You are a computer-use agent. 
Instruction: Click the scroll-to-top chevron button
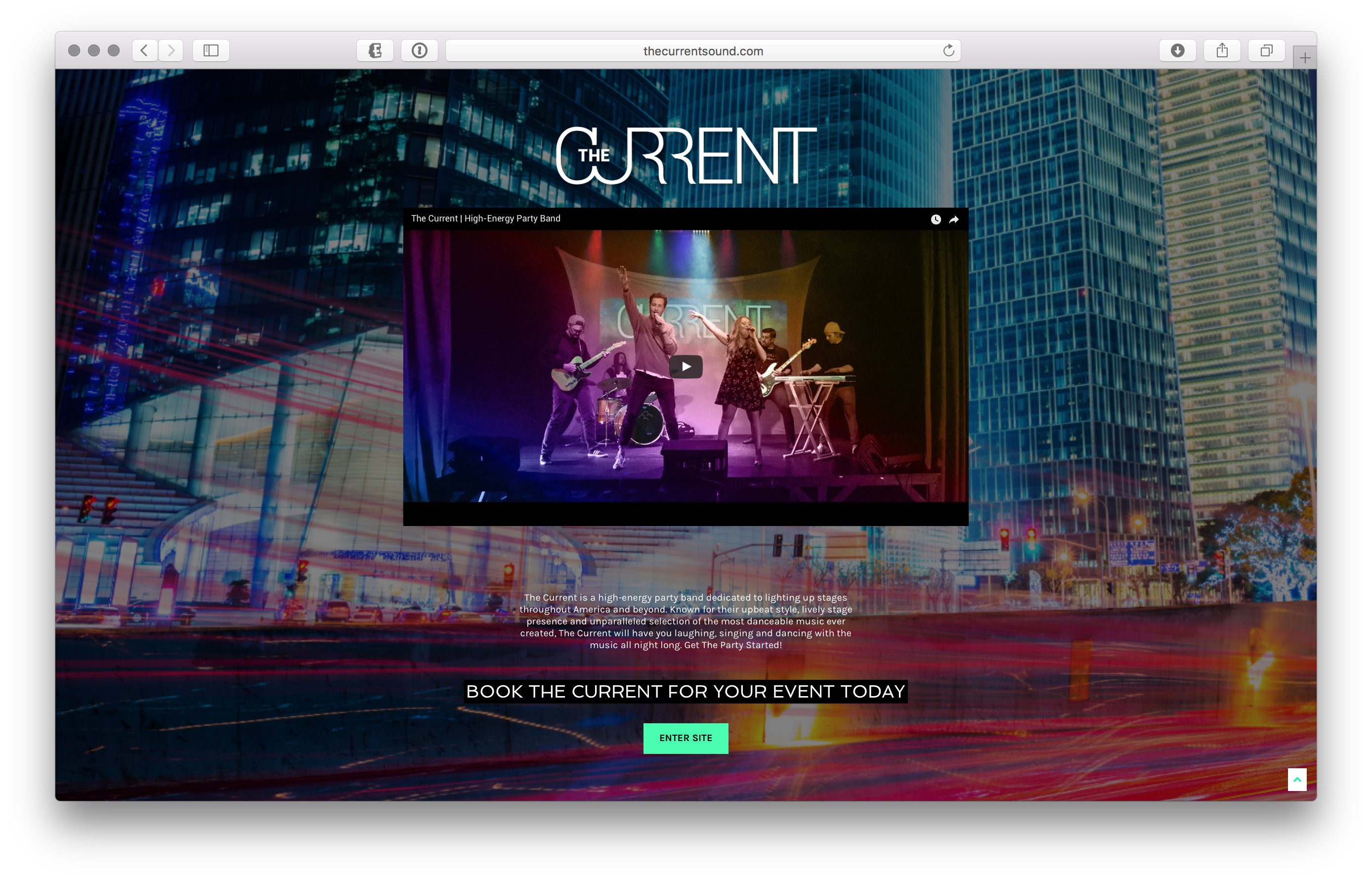(1296, 780)
